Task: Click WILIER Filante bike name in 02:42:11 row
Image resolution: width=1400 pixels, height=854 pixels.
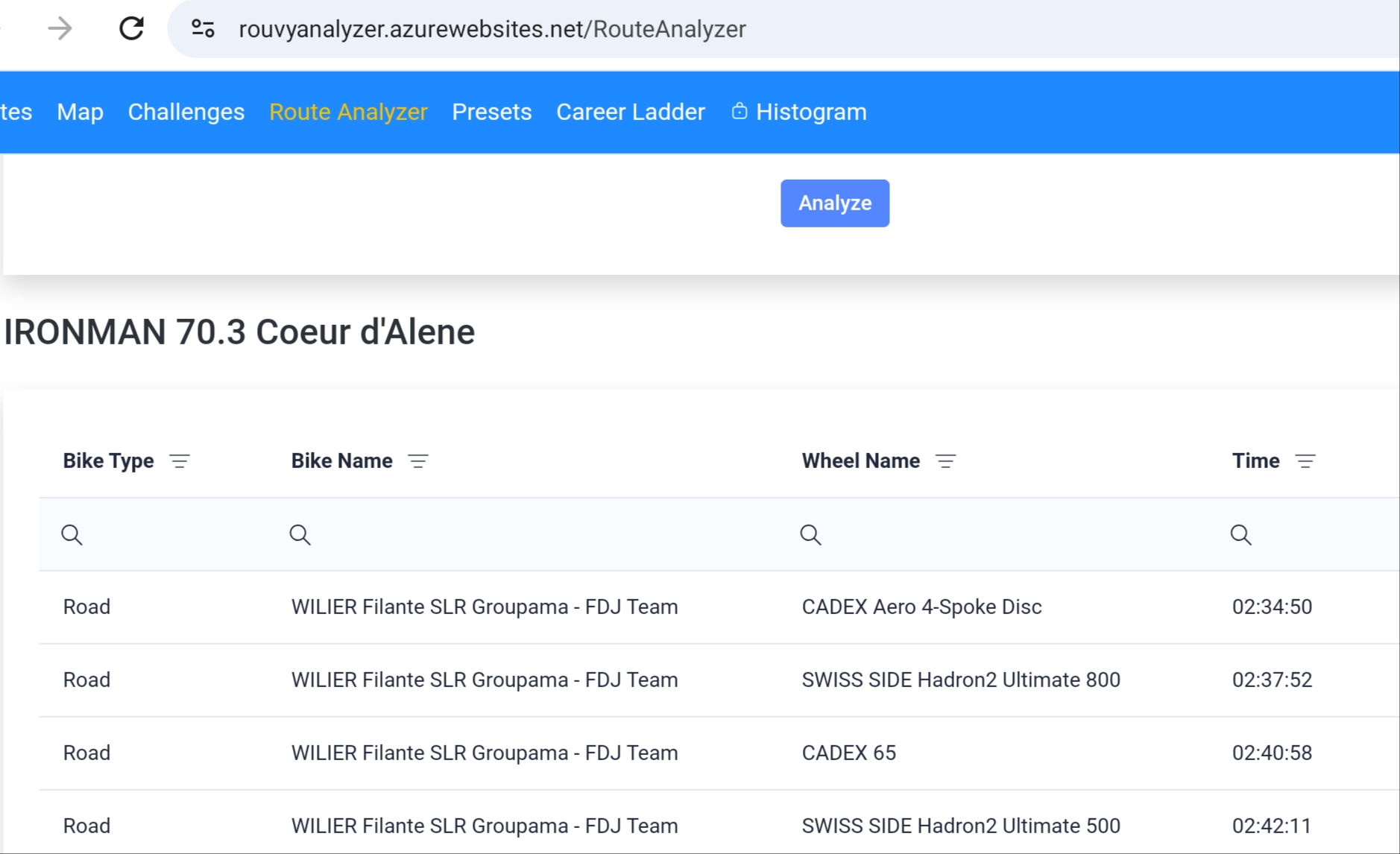Action: pos(485,826)
